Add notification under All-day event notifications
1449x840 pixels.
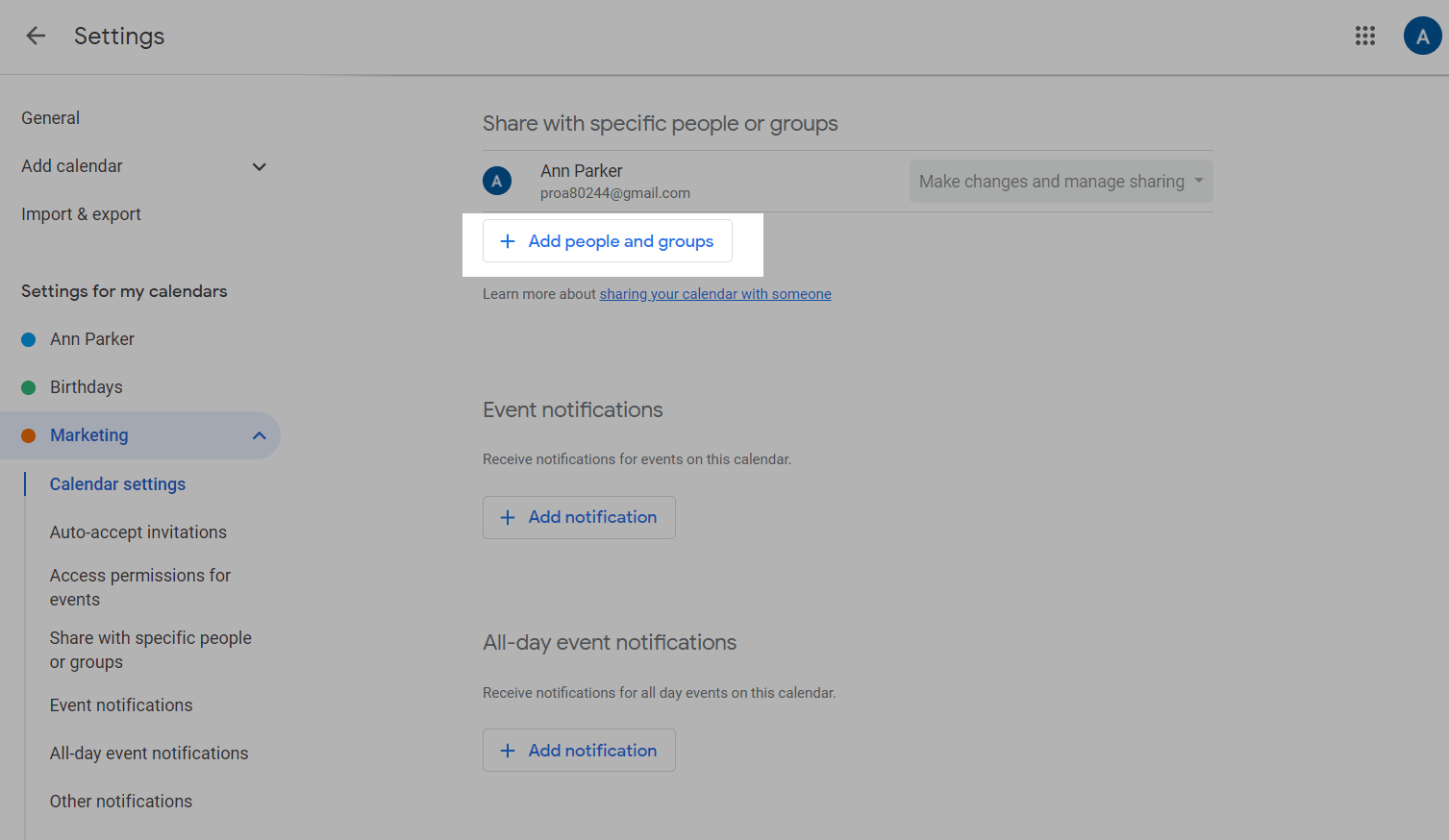point(579,751)
